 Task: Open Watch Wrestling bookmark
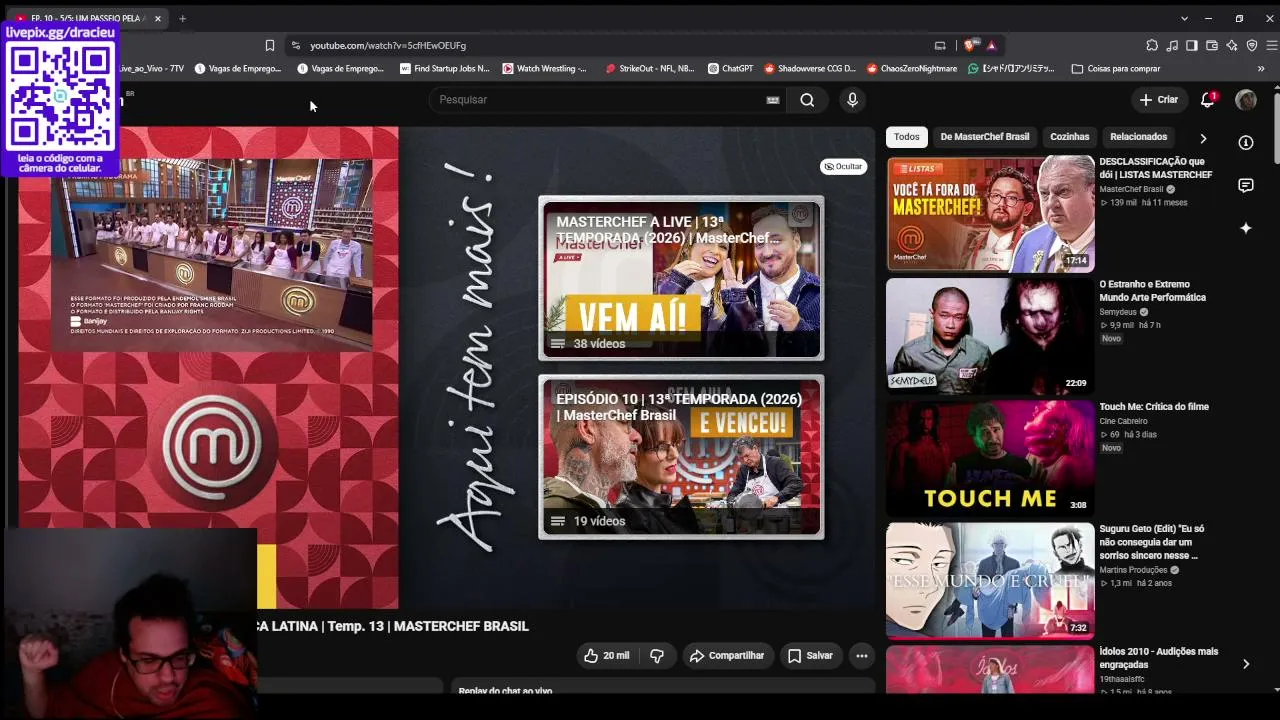click(544, 69)
